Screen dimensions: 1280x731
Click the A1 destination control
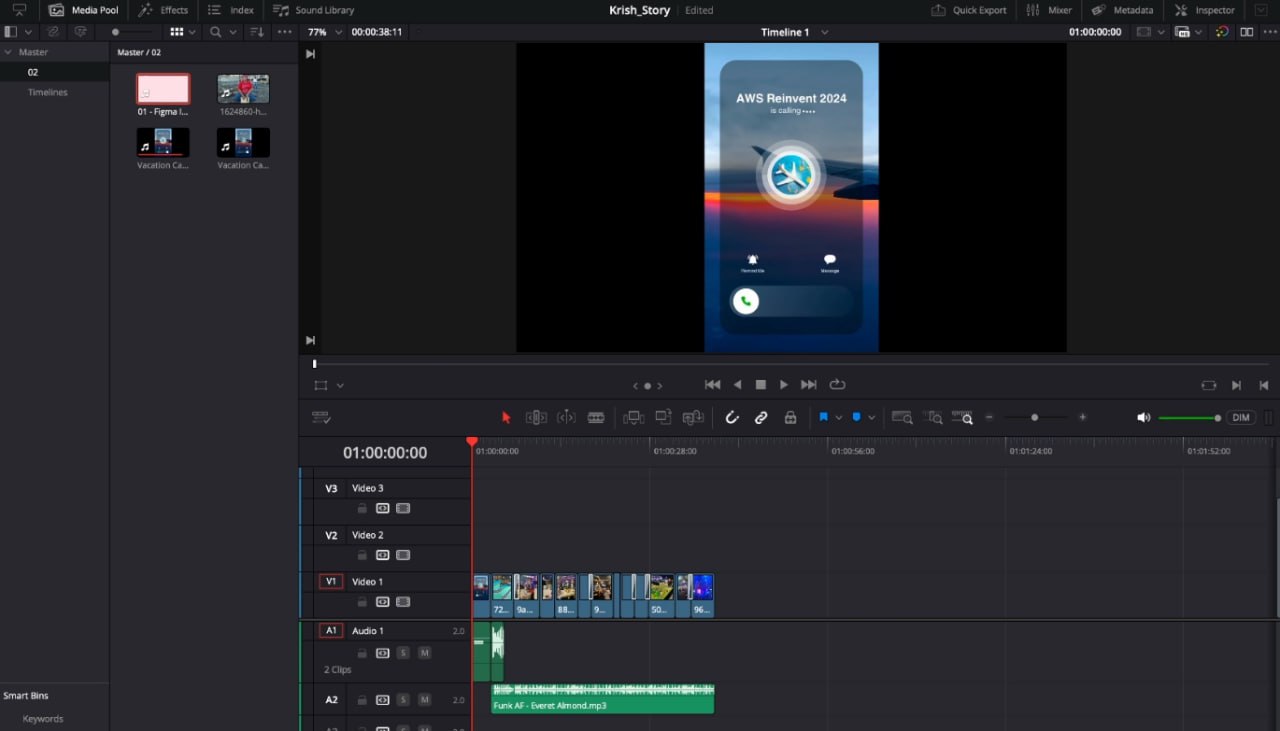coord(331,631)
